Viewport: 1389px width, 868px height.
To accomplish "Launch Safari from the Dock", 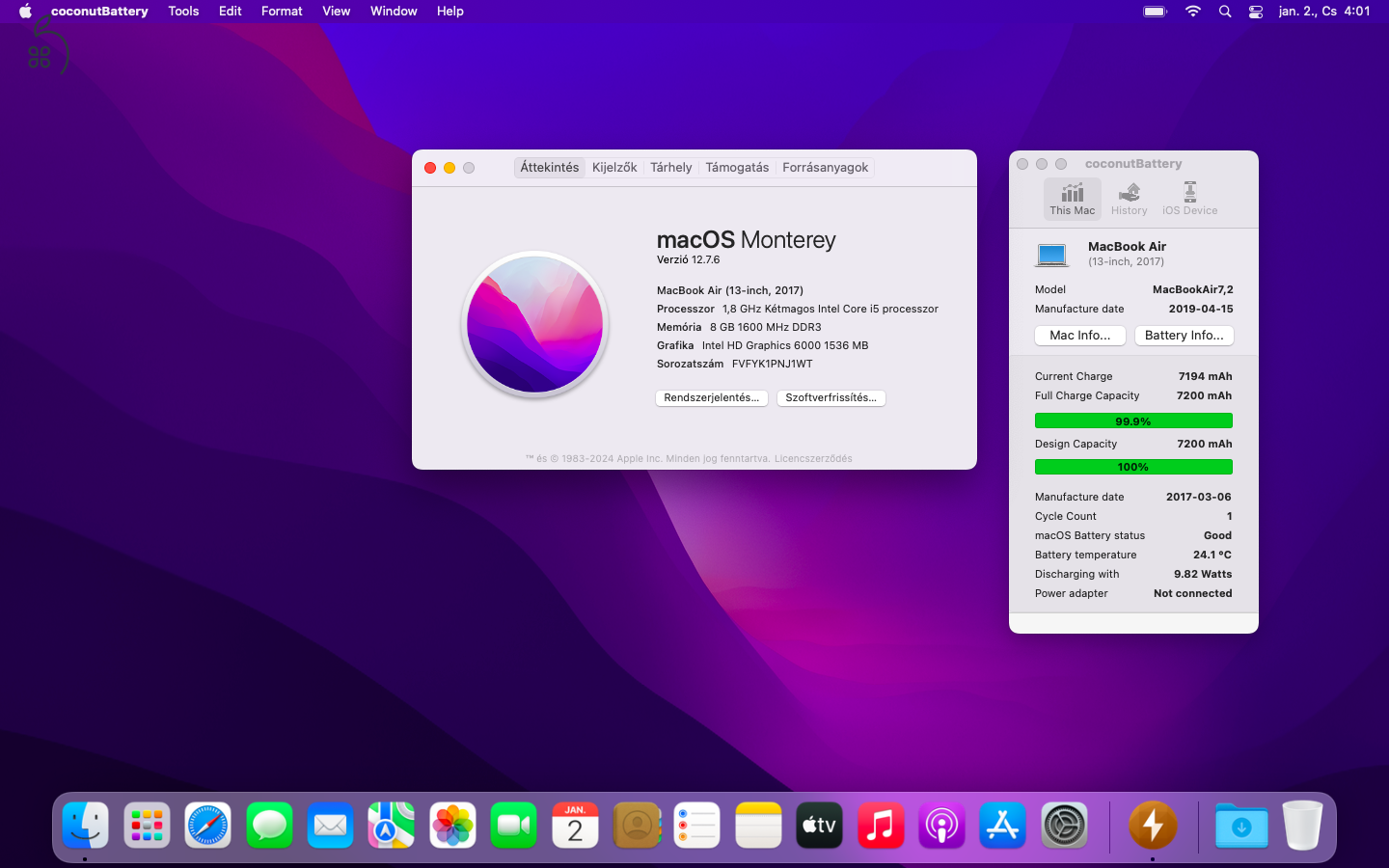I will coord(208,826).
